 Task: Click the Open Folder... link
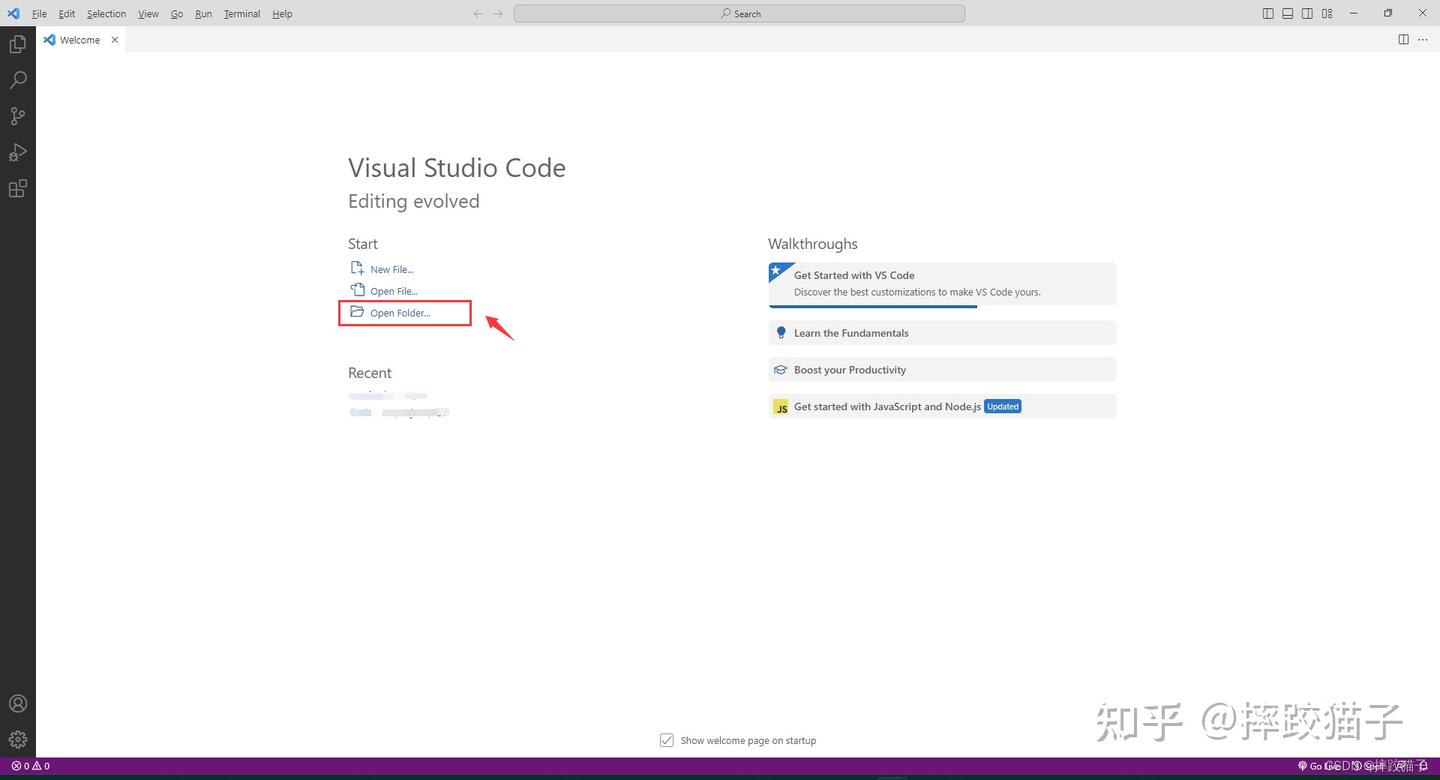400,313
